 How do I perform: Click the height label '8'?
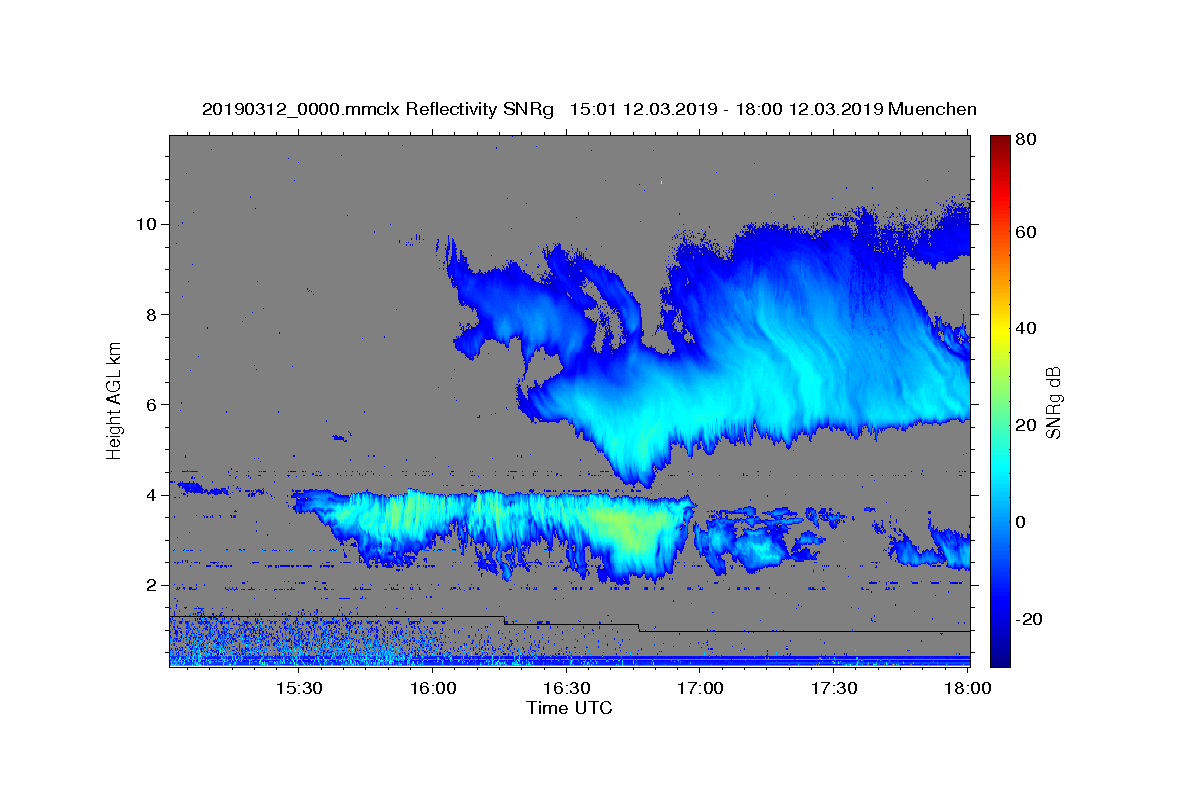coord(153,314)
